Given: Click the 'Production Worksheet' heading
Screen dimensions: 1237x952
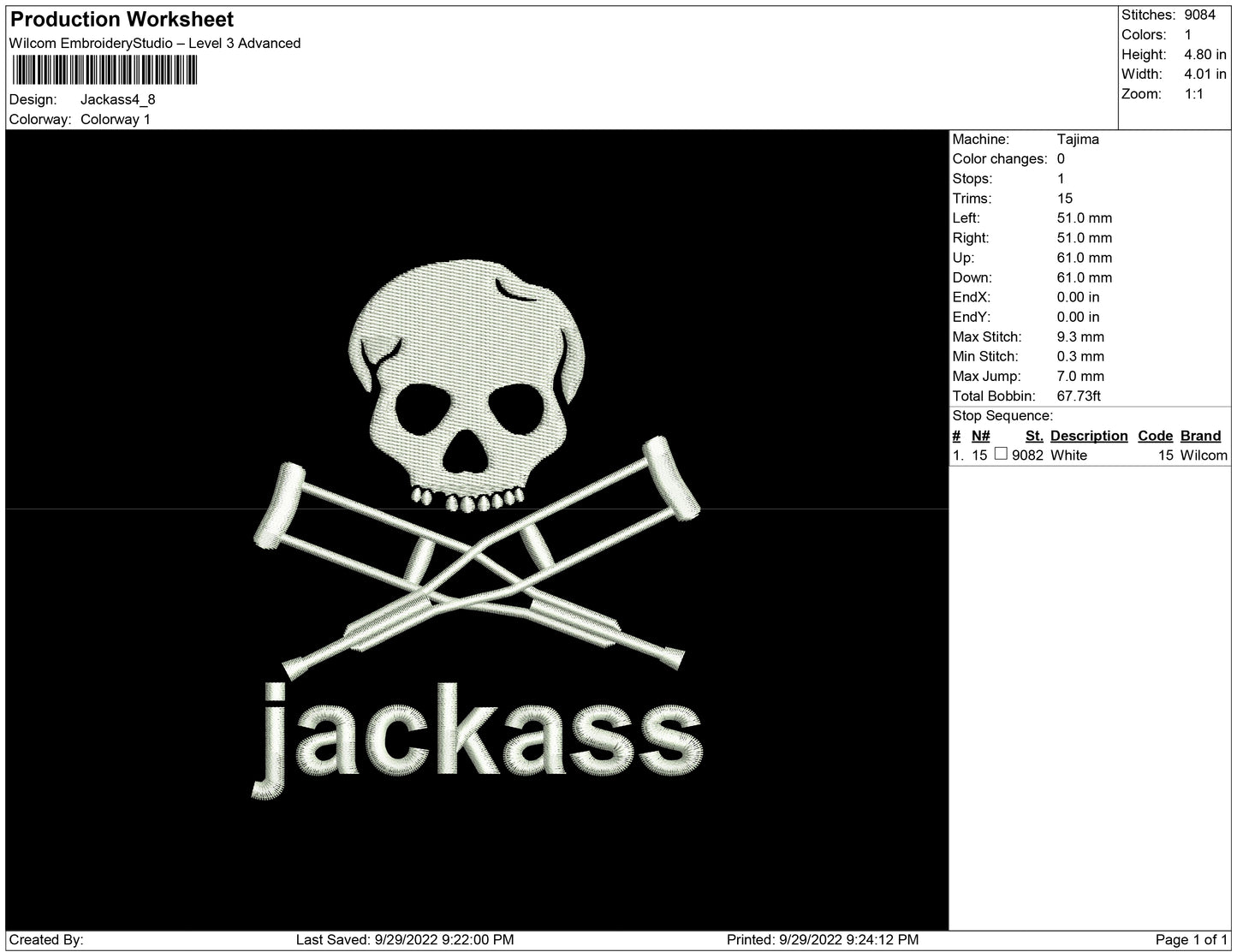Looking at the screenshot, I should (x=122, y=19).
